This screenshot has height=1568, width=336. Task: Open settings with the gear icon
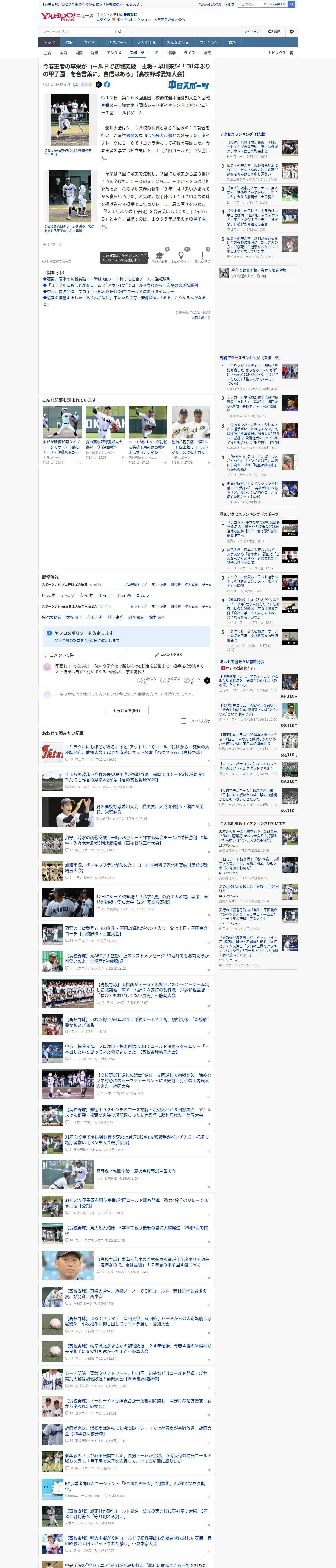292,32
